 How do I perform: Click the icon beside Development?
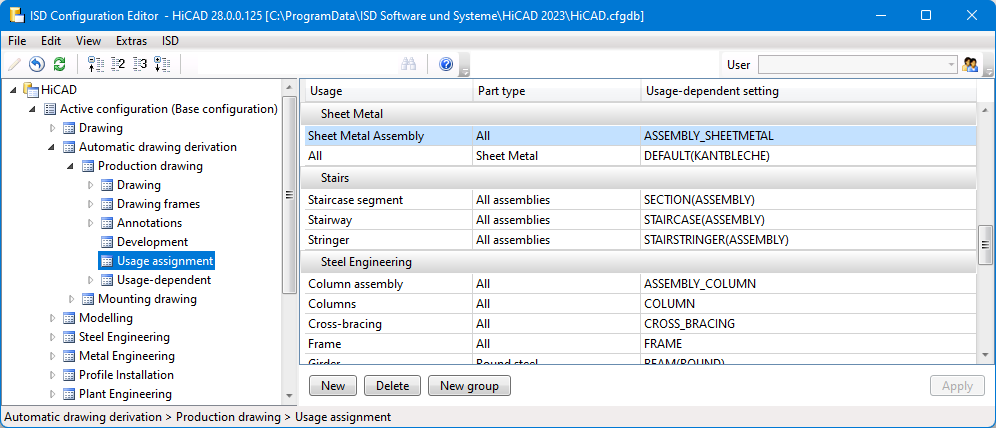(x=107, y=242)
